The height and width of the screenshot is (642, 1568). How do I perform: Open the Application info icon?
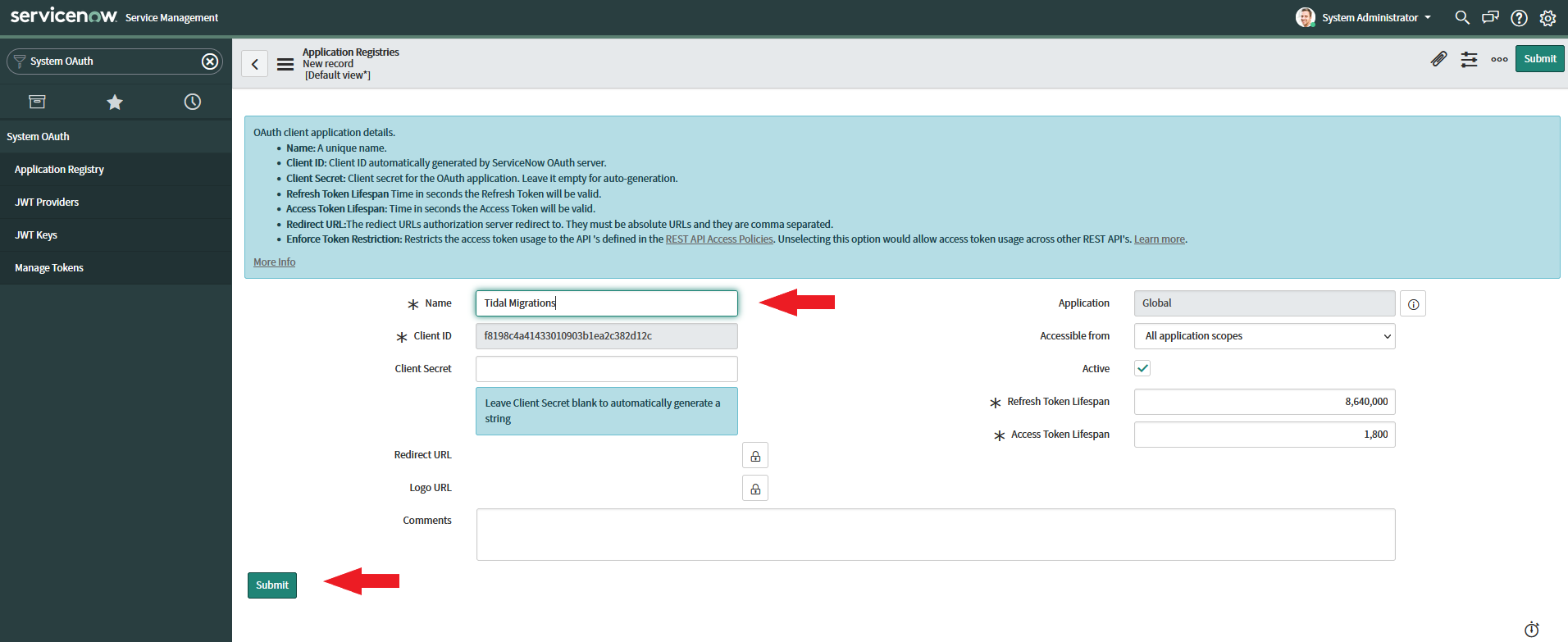coord(1413,304)
